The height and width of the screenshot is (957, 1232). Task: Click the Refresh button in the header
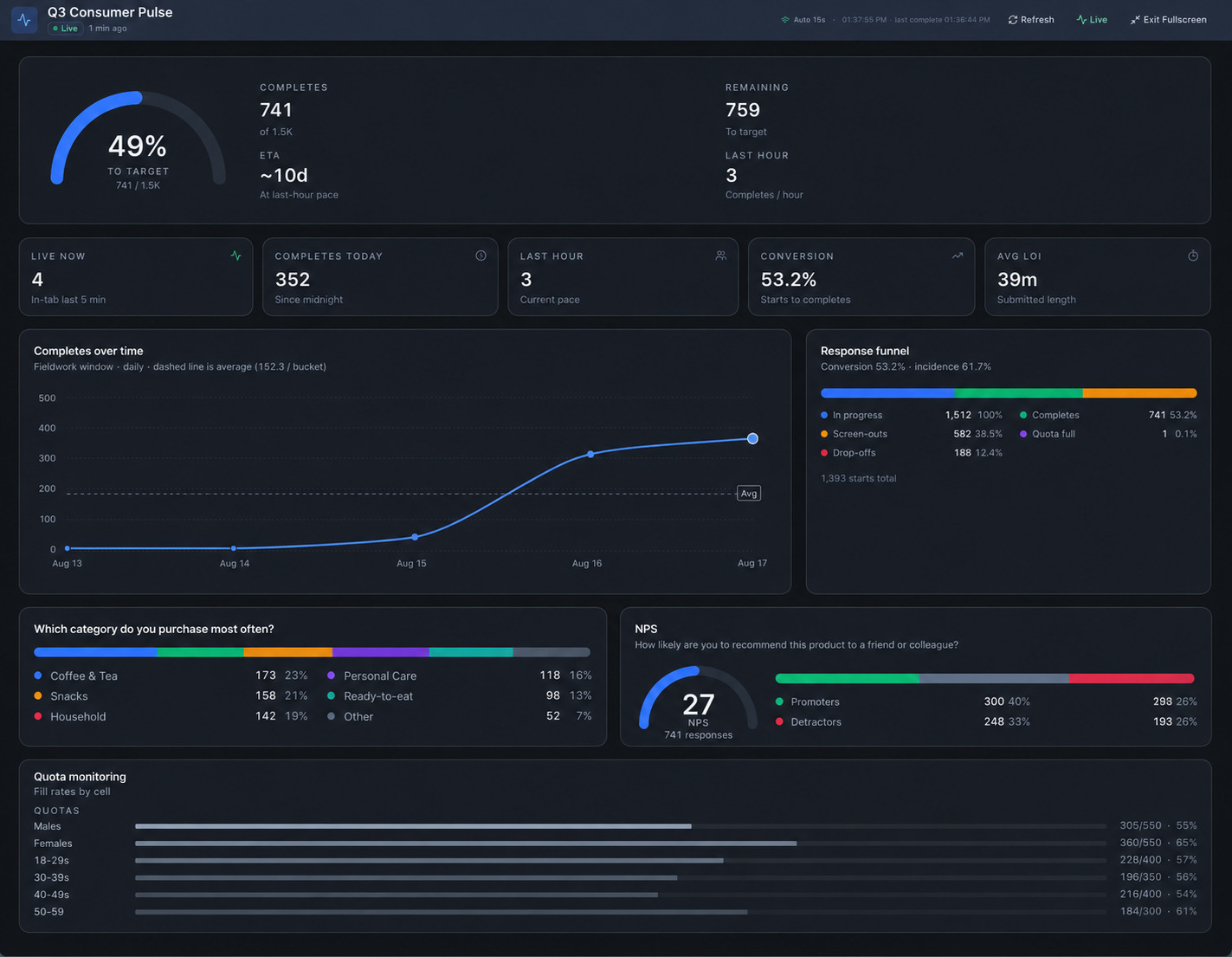tap(1031, 20)
